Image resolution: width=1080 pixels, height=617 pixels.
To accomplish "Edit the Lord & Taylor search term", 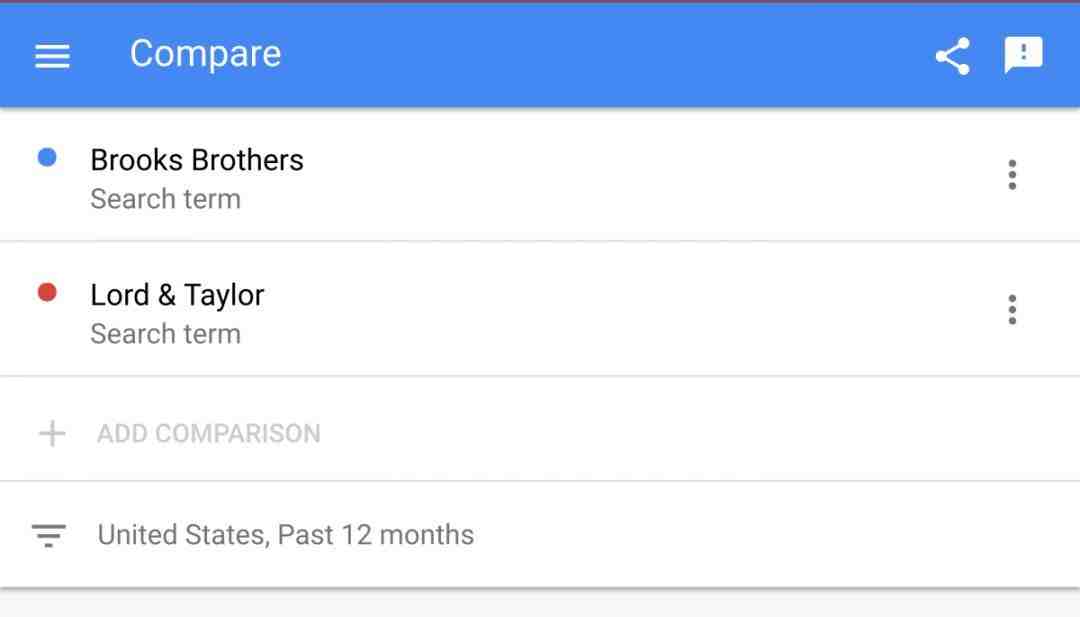I will coord(177,295).
